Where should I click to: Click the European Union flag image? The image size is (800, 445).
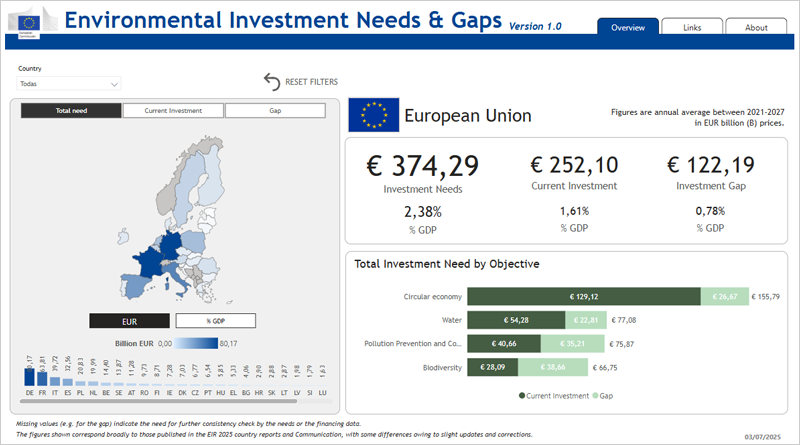(373, 115)
